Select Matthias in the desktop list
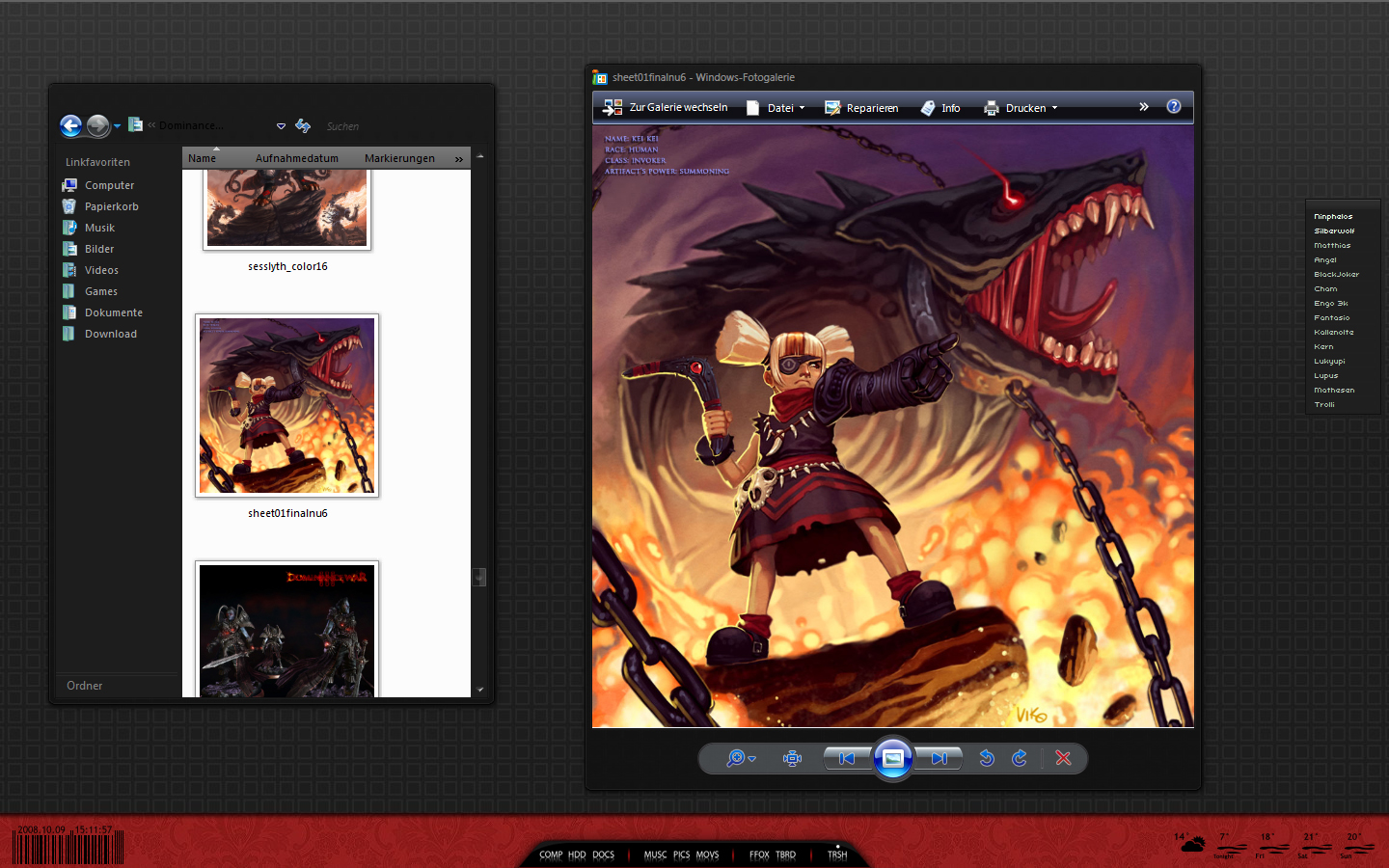This screenshot has width=1389, height=868. tap(1332, 246)
